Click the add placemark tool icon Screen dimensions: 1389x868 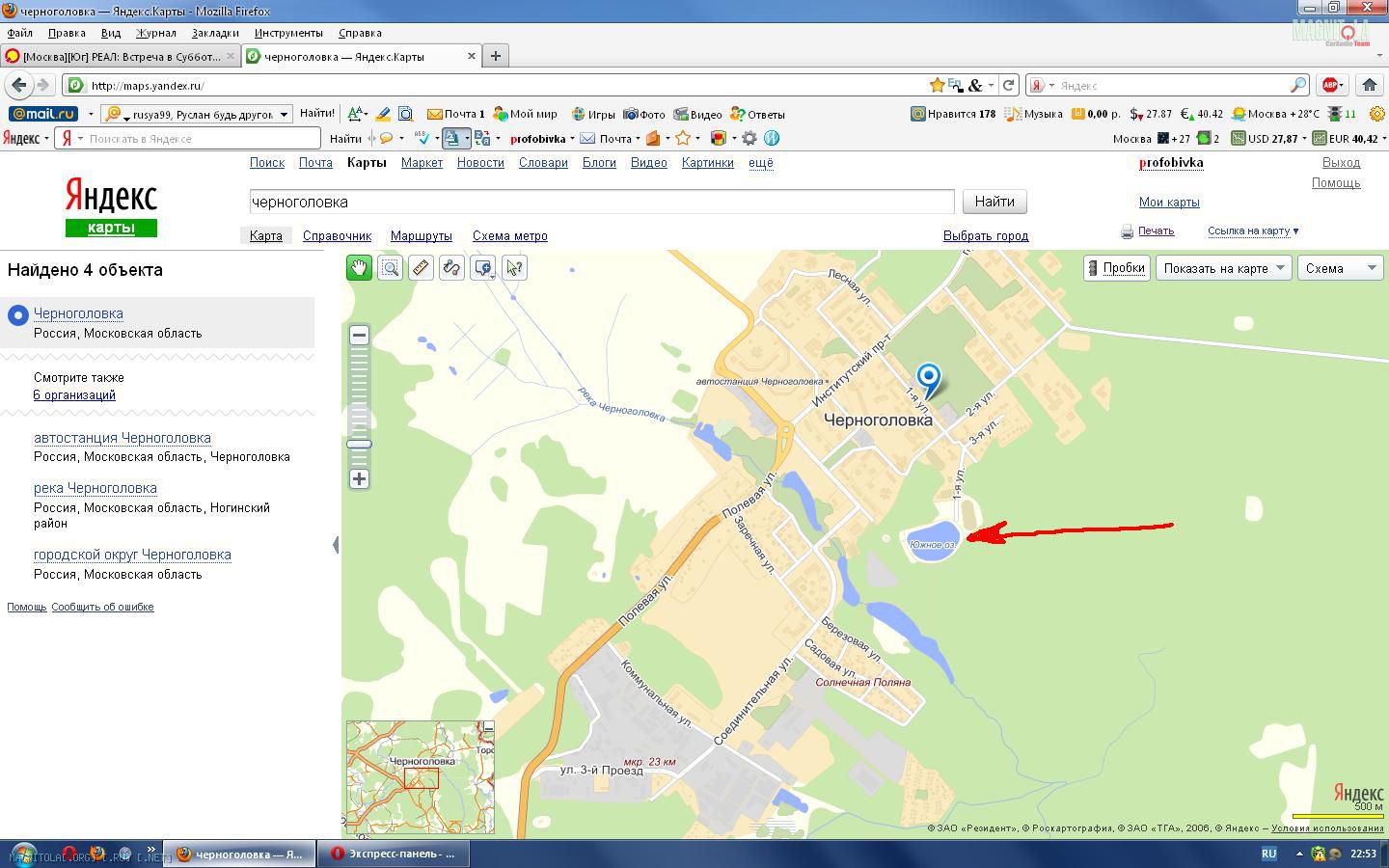pos(483,268)
